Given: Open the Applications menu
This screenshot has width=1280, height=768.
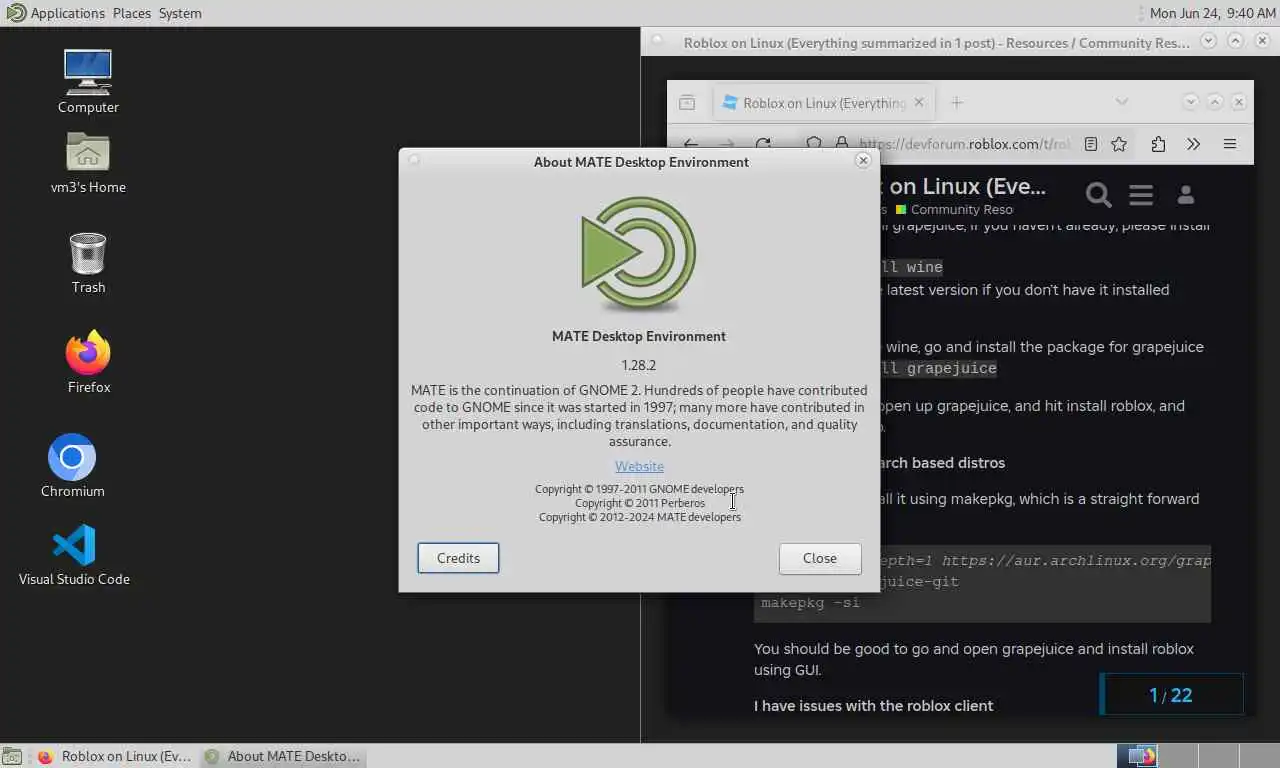Looking at the screenshot, I should coord(67,13).
